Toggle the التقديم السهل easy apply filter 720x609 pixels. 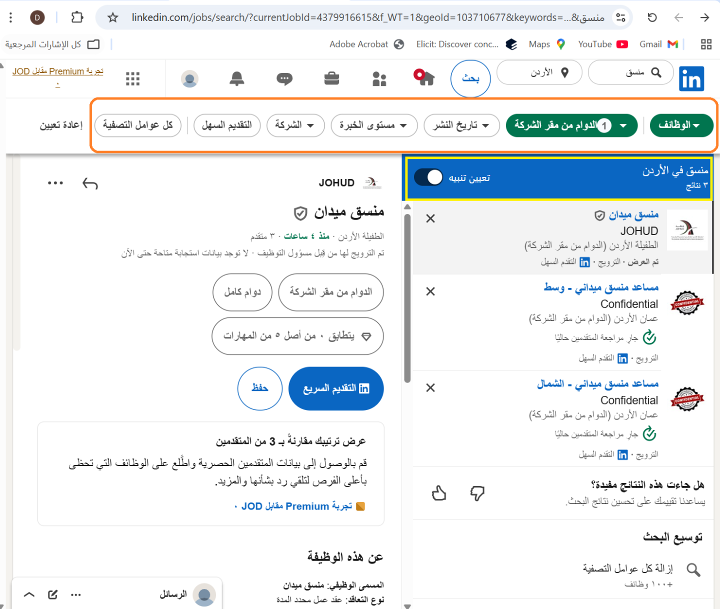click(x=227, y=125)
